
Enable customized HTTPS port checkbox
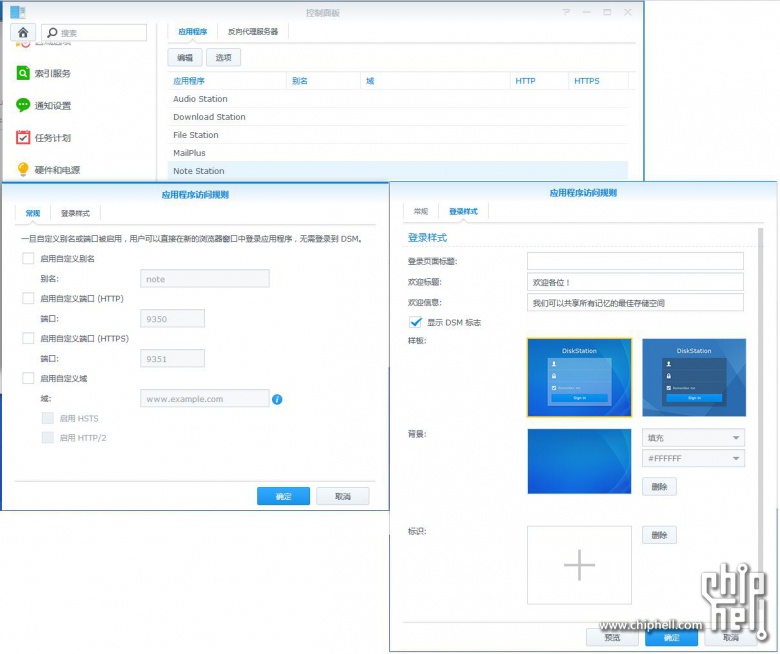coord(28,338)
